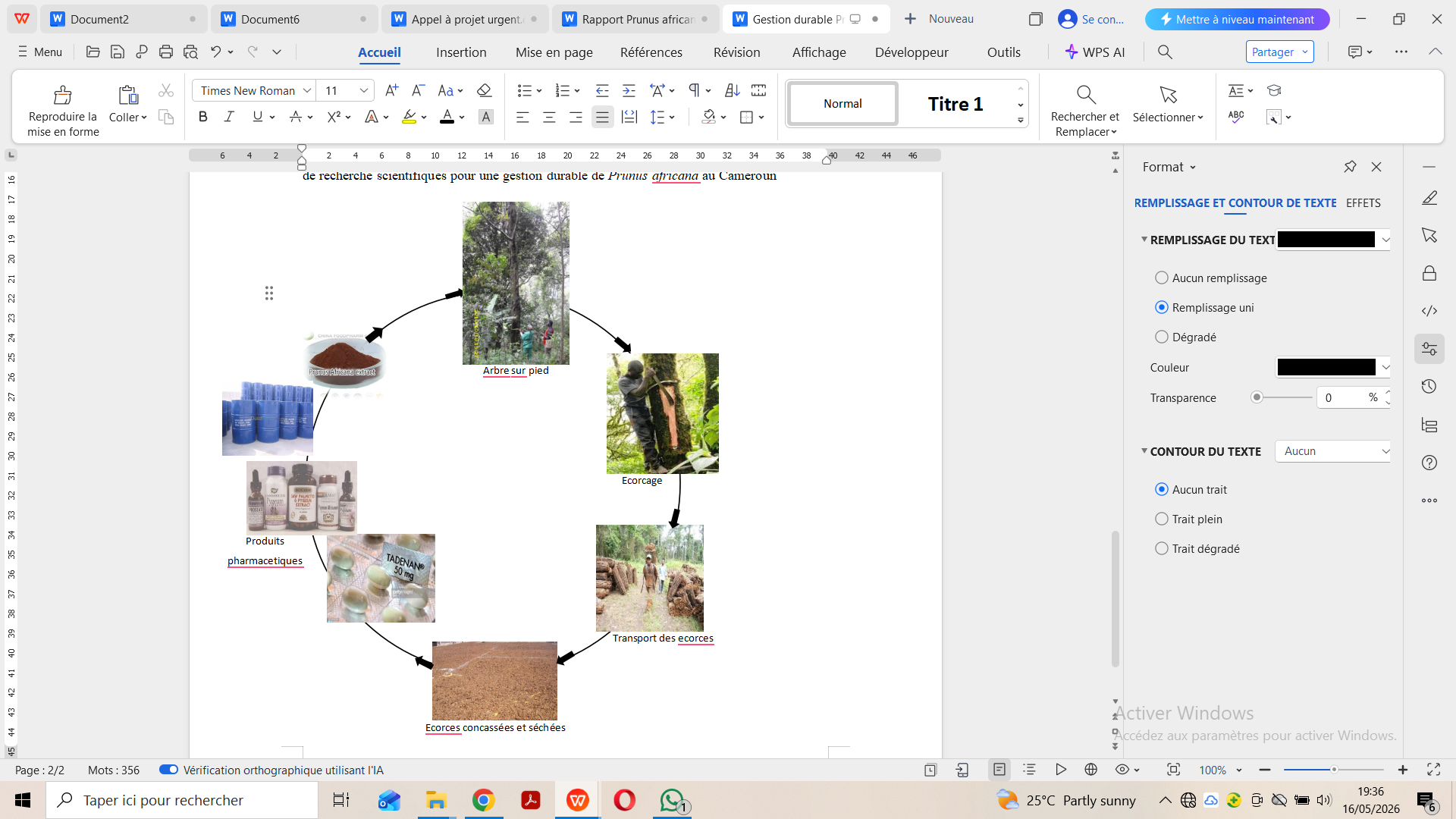Viewport: 1456px width, 819px height.
Task: Click Reproduire la mise en forme
Action: tap(63, 110)
